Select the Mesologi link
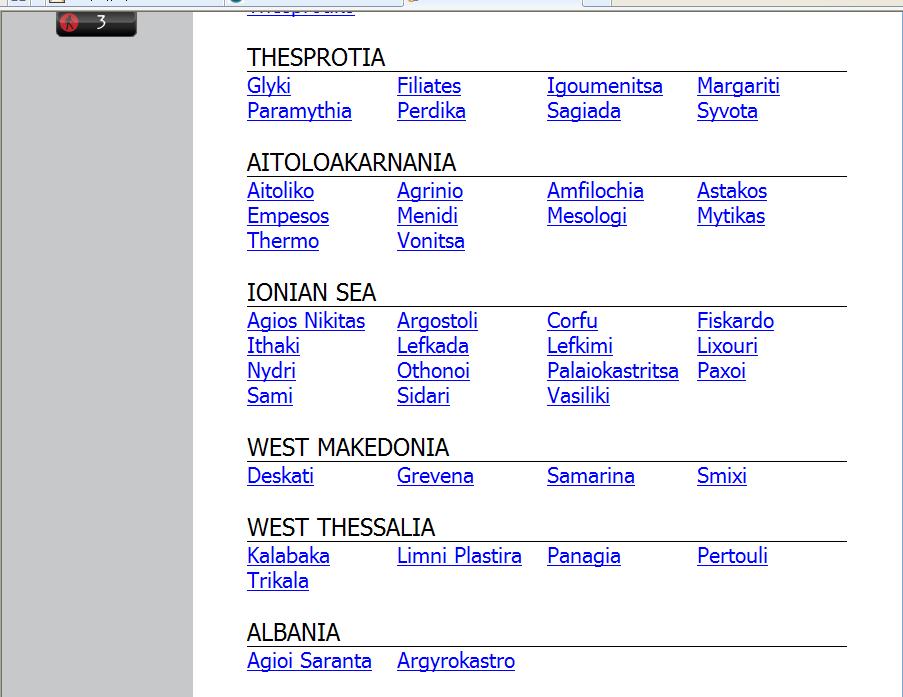This screenshot has width=903, height=697. (x=586, y=216)
